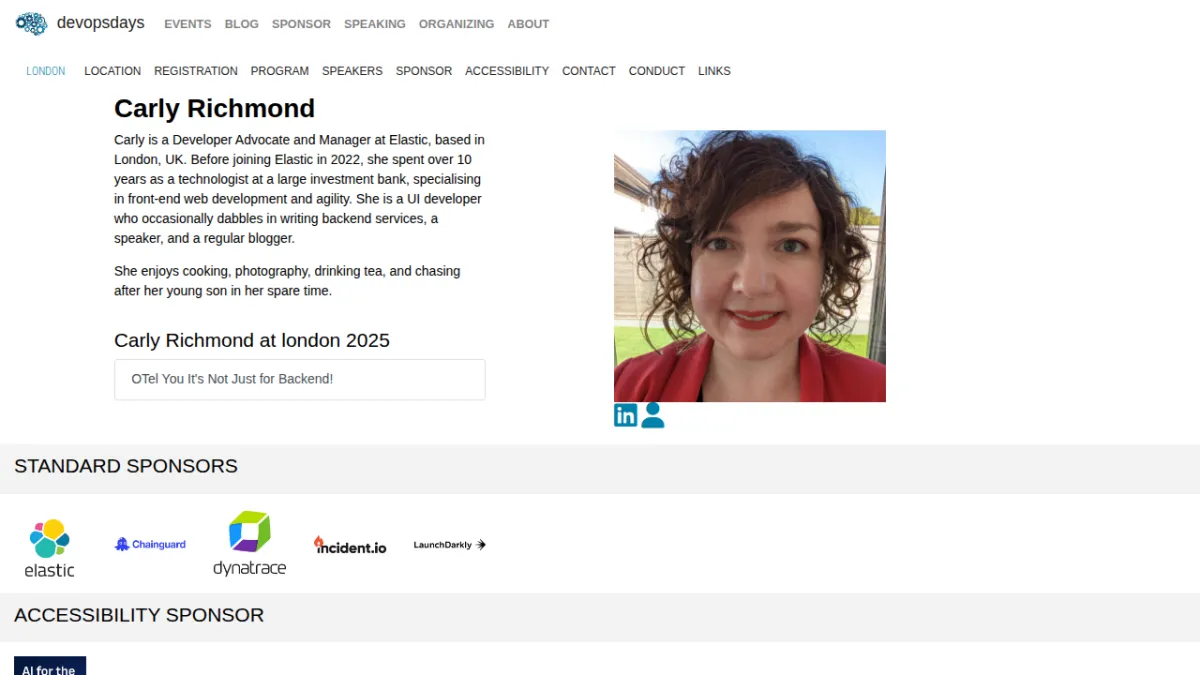Go to the SPEAKERS event tab
Image resolution: width=1200 pixels, height=675 pixels.
(x=352, y=71)
